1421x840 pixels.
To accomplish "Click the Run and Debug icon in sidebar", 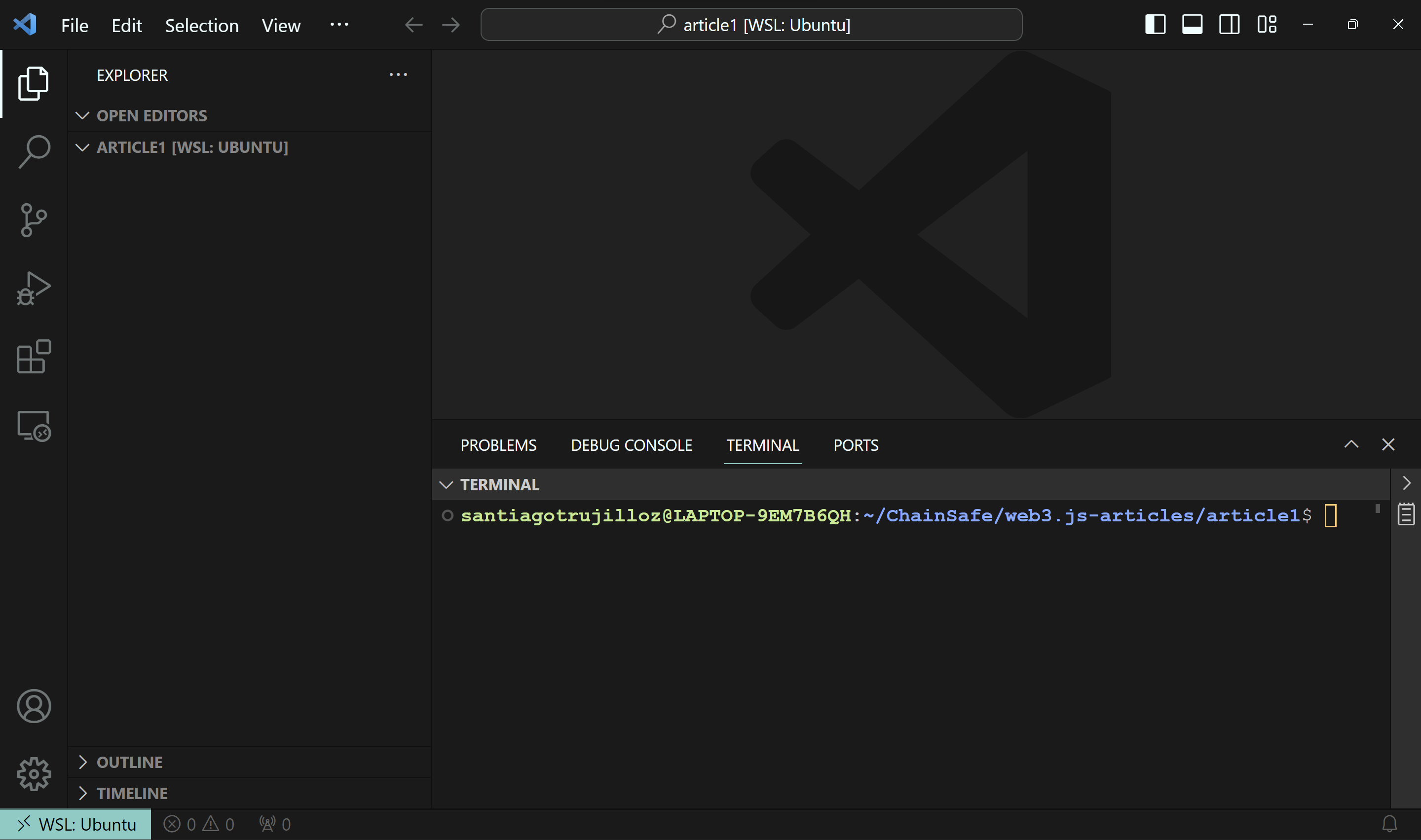I will click(x=33, y=287).
